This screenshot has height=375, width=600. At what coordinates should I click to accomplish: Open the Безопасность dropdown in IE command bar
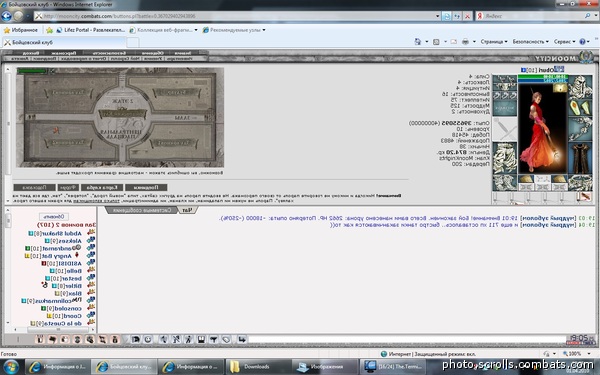[x=531, y=41]
